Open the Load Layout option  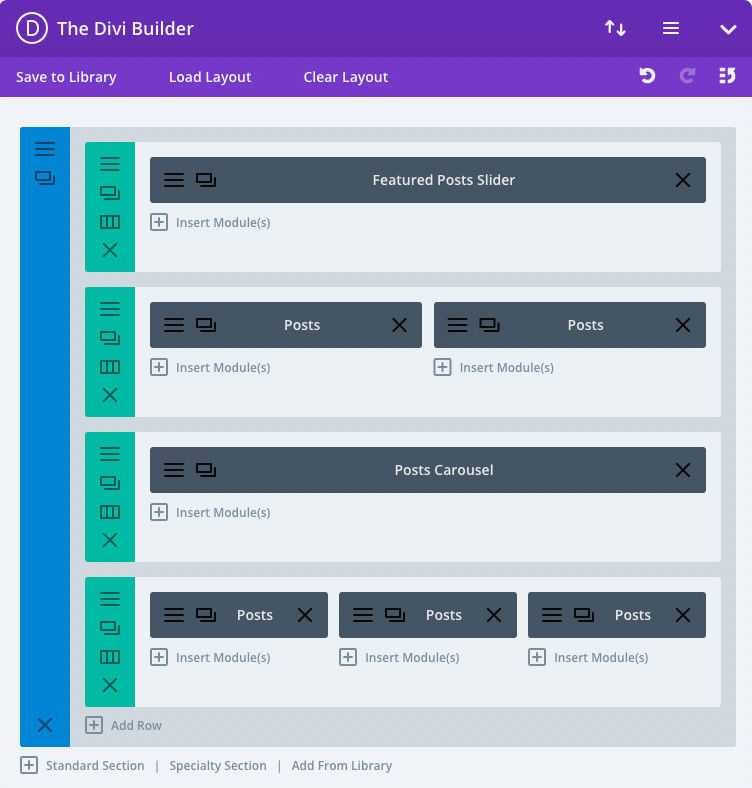pyautogui.click(x=210, y=77)
